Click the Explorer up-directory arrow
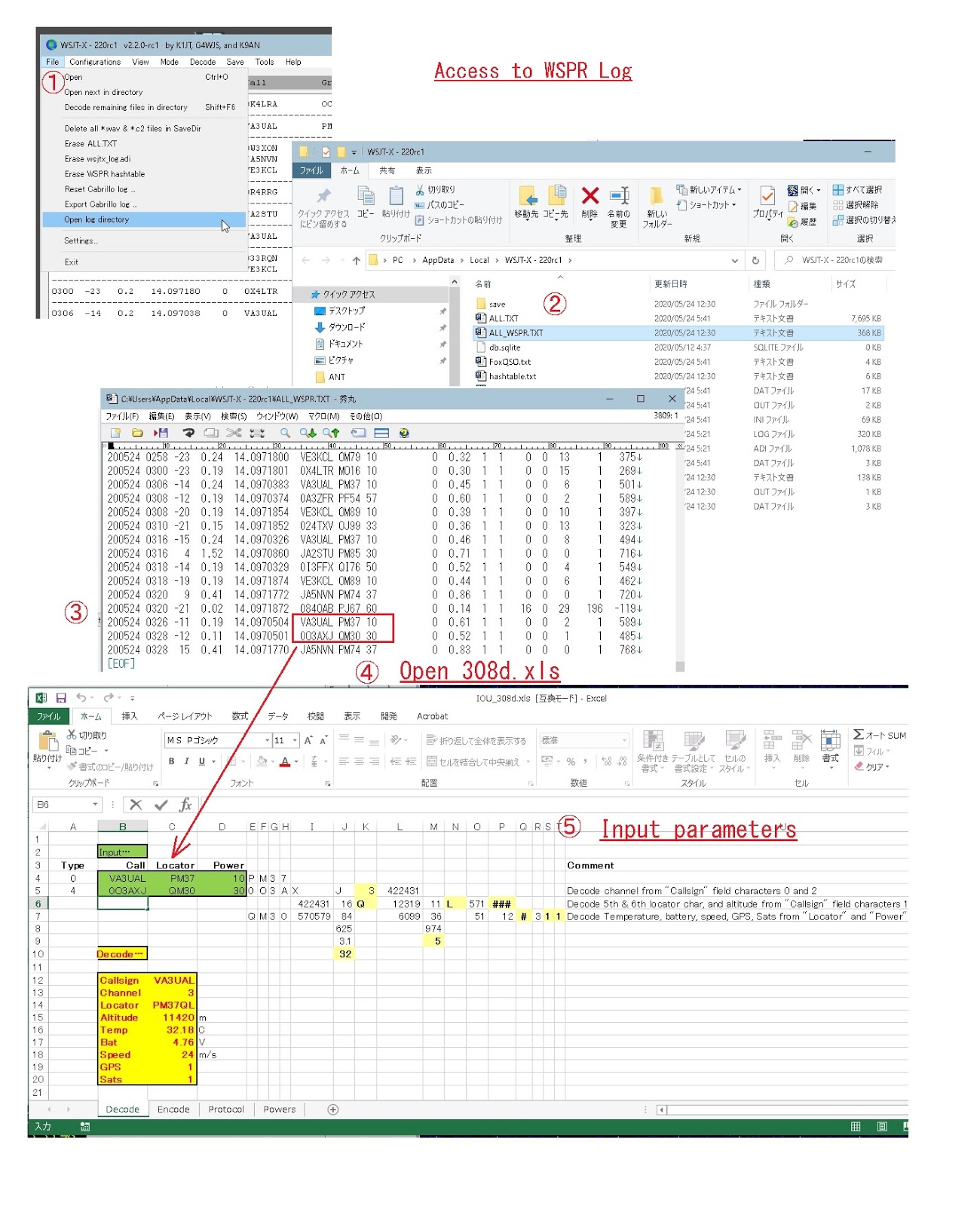 356,260
